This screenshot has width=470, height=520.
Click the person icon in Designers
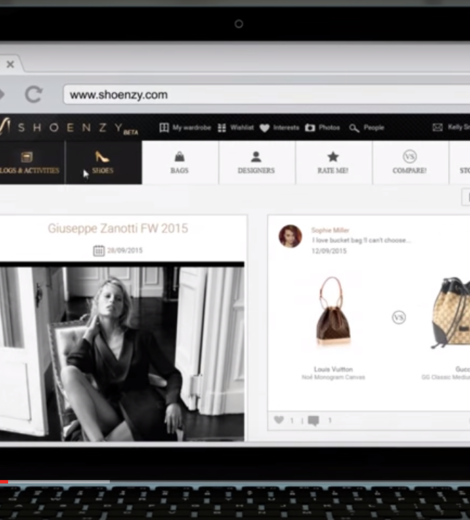click(x=256, y=157)
